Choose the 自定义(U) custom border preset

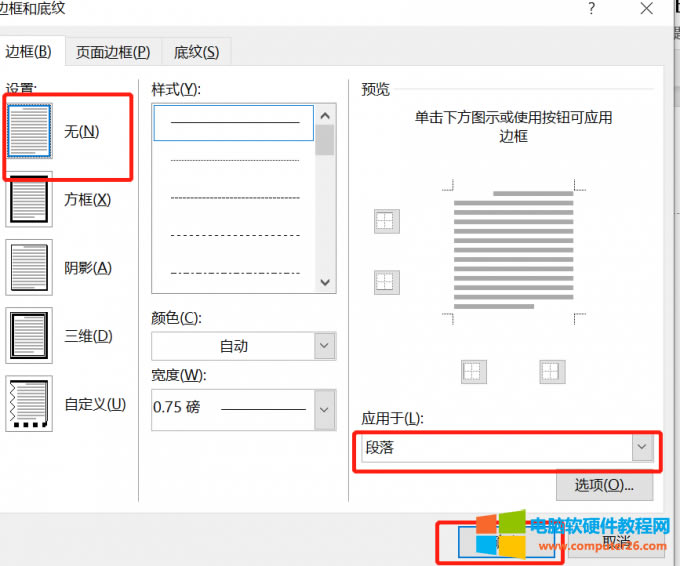[x=29, y=404]
